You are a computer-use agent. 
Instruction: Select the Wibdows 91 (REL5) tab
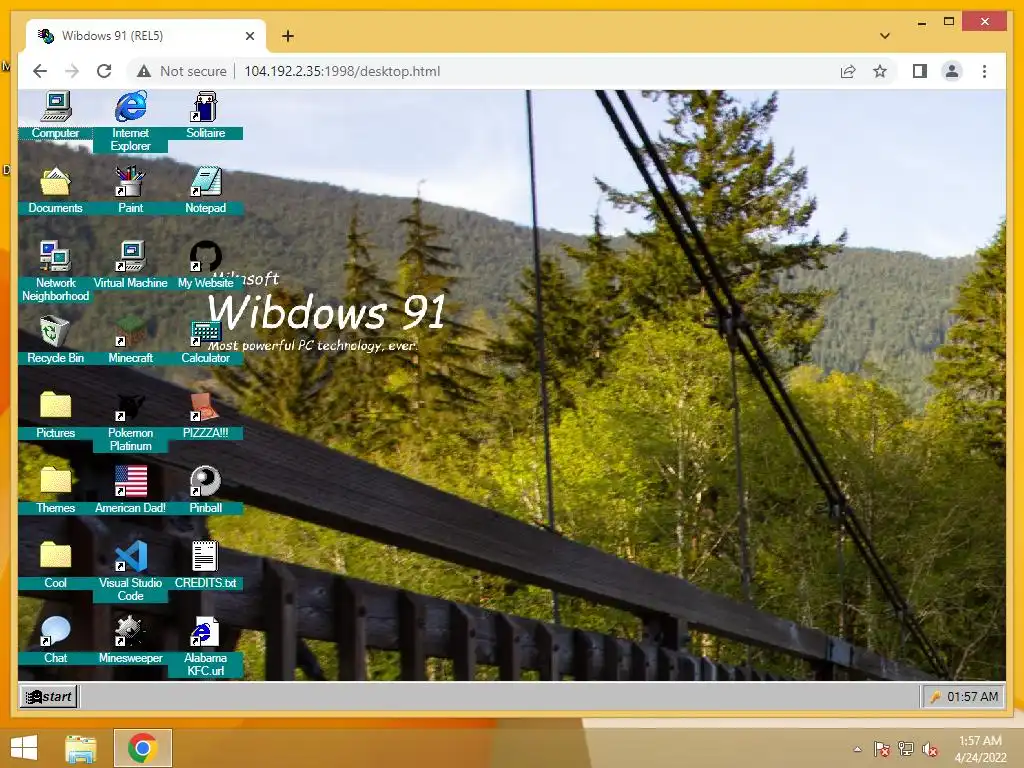tap(146, 36)
